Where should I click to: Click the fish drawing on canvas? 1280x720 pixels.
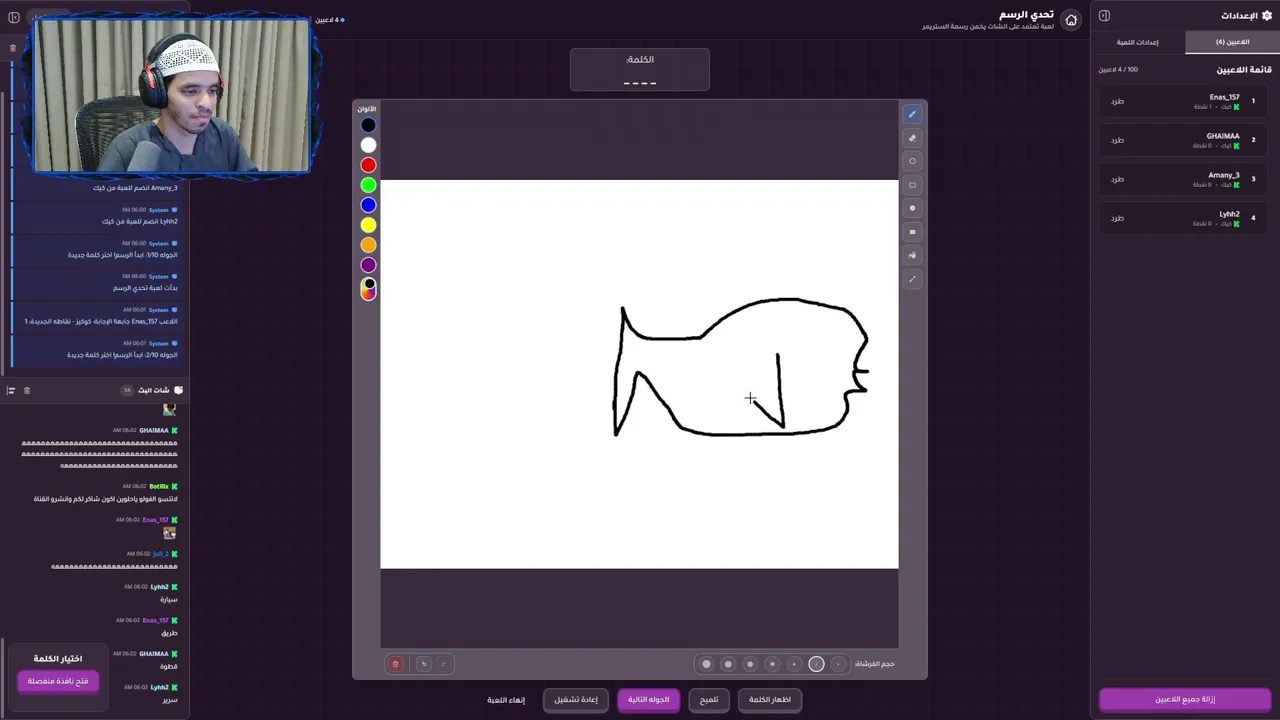pos(740,368)
